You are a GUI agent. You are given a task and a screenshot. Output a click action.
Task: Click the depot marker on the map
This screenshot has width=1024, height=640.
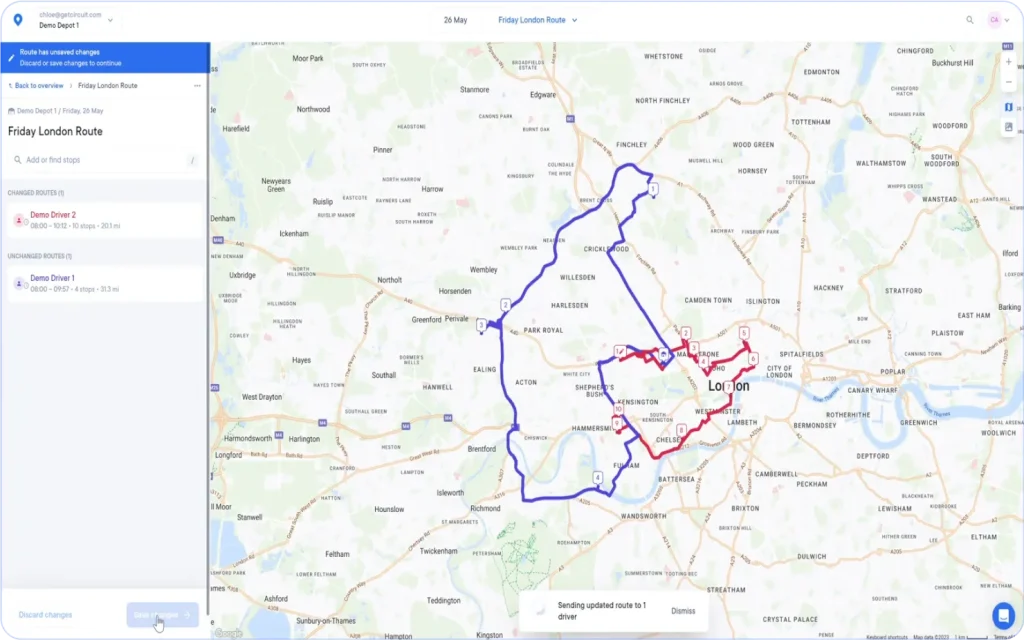[x=664, y=355]
